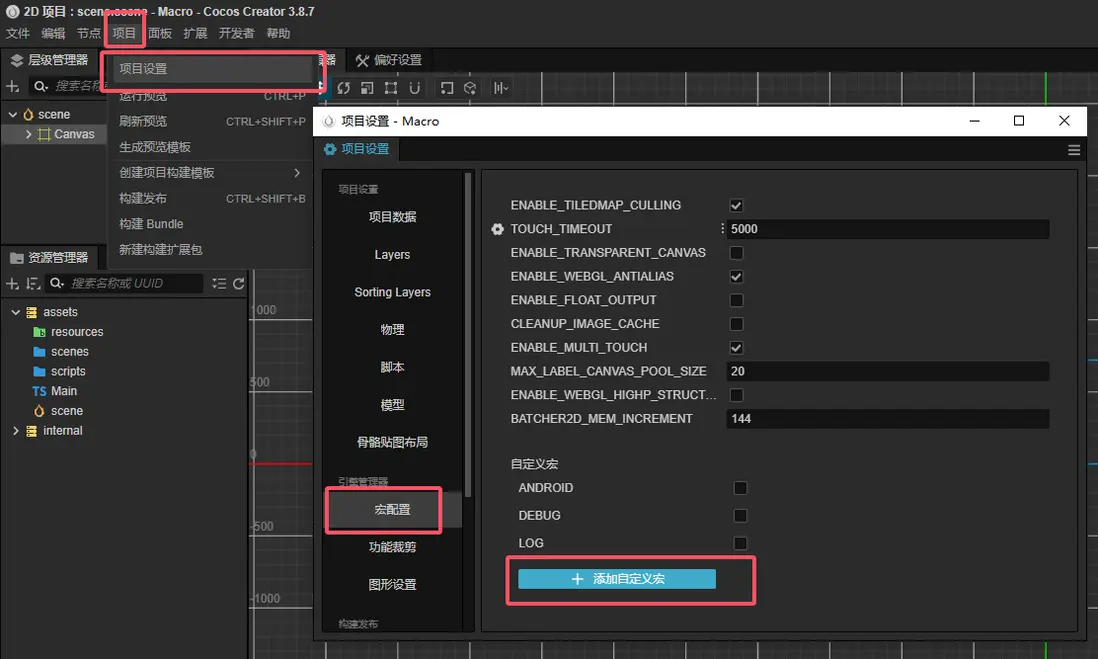Choose 构建 Bundle menu entry
This screenshot has width=1098, height=659.
pyautogui.click(x=211, y=224)
